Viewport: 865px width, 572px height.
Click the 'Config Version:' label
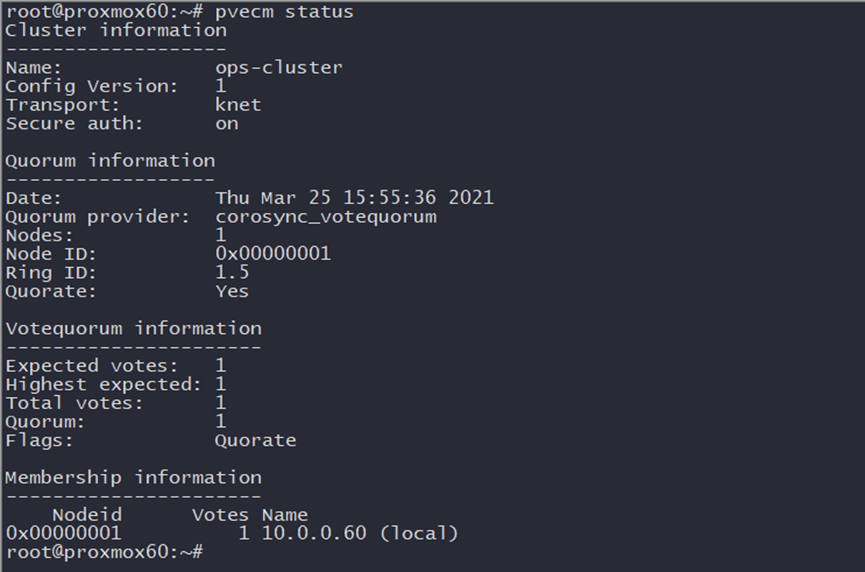pyautogui.click(x=92, y=87)
